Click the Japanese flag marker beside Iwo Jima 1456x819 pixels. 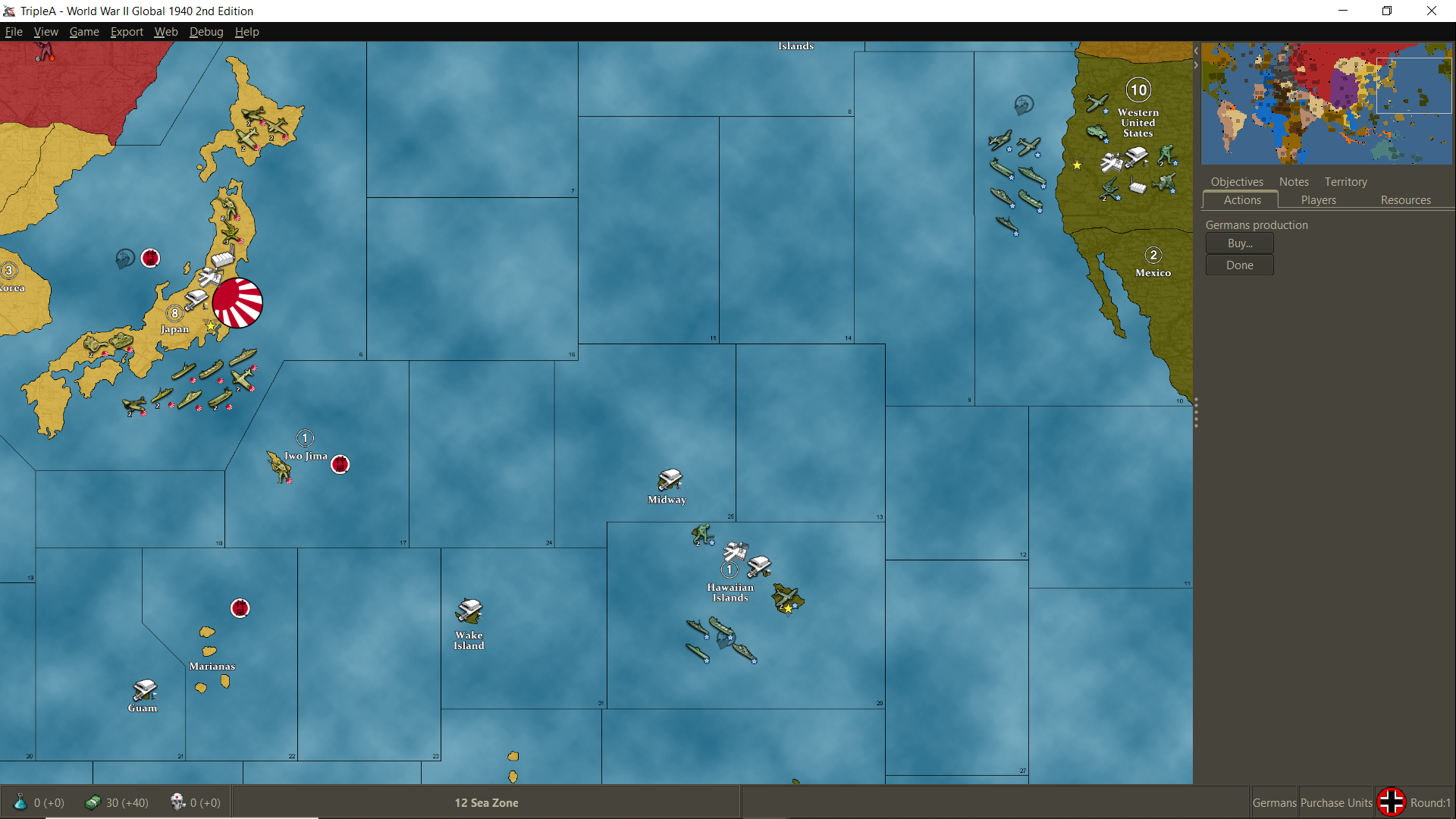pos(340,464)
